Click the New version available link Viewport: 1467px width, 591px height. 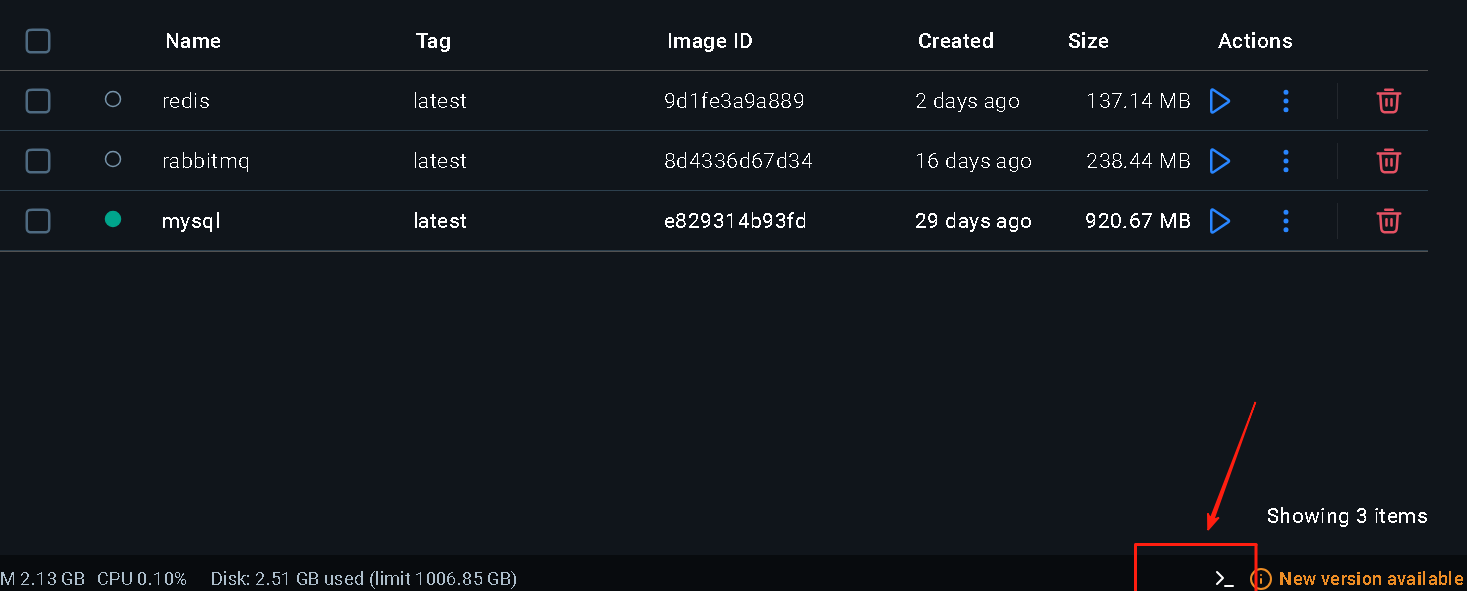point(1370,579)
